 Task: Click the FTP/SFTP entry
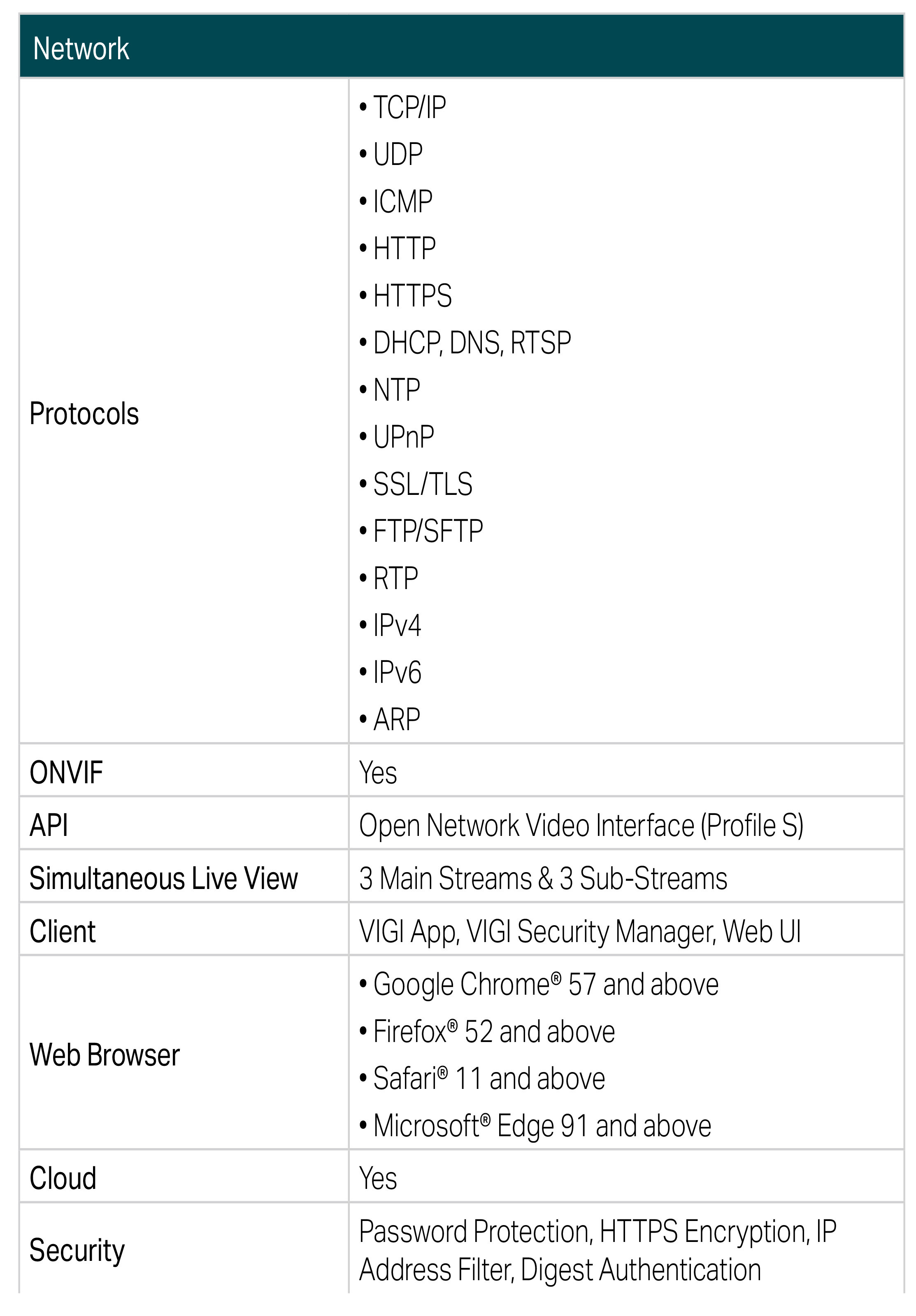pos(428,531)
